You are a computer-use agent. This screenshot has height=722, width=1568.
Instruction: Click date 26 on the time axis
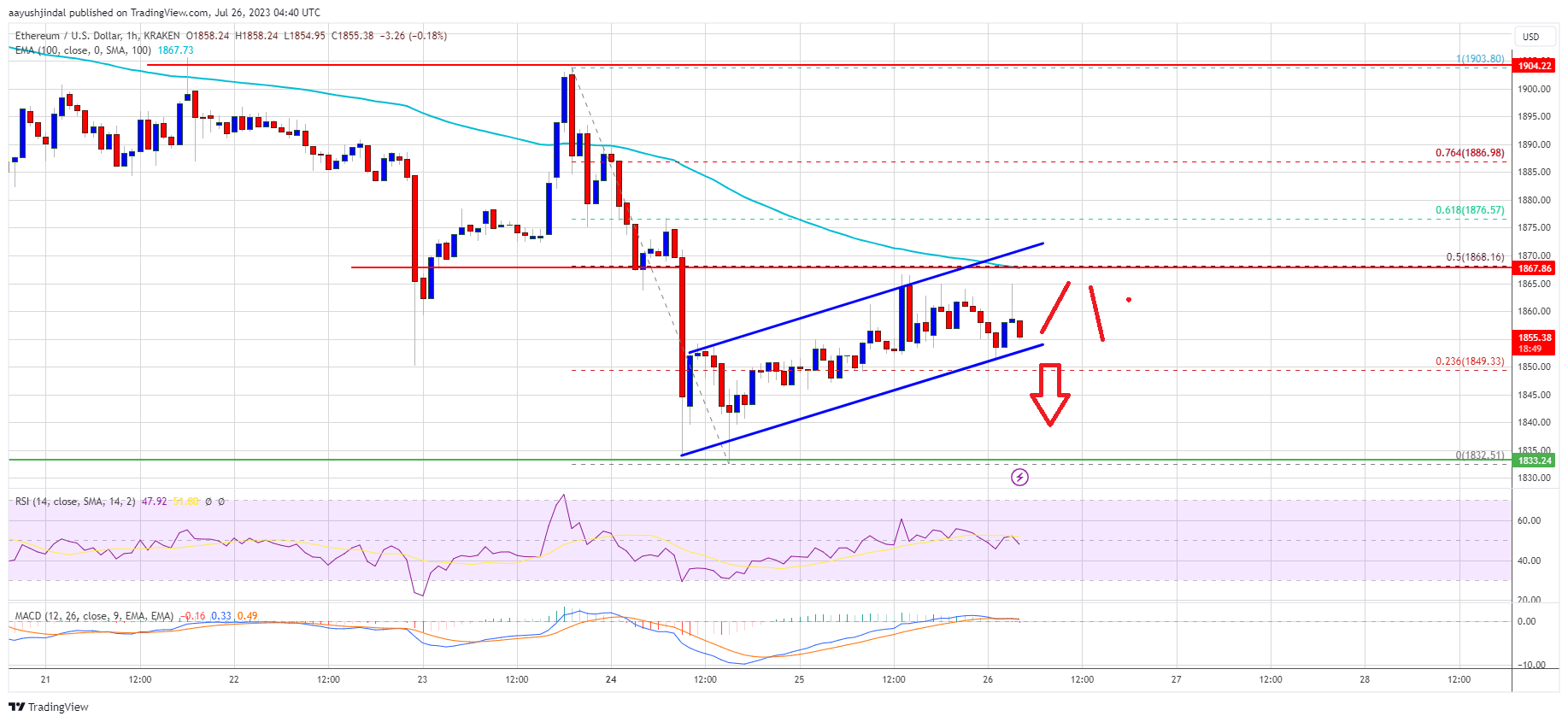point(988,679)
